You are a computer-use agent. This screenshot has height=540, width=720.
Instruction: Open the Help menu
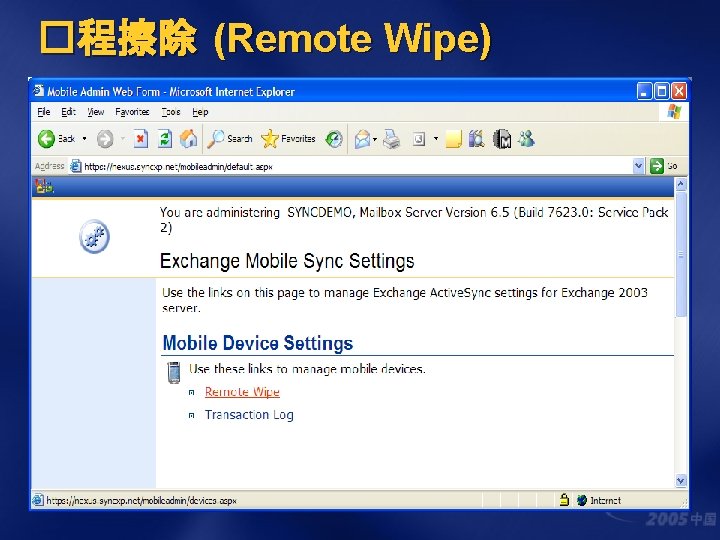(x=200, y=112)
